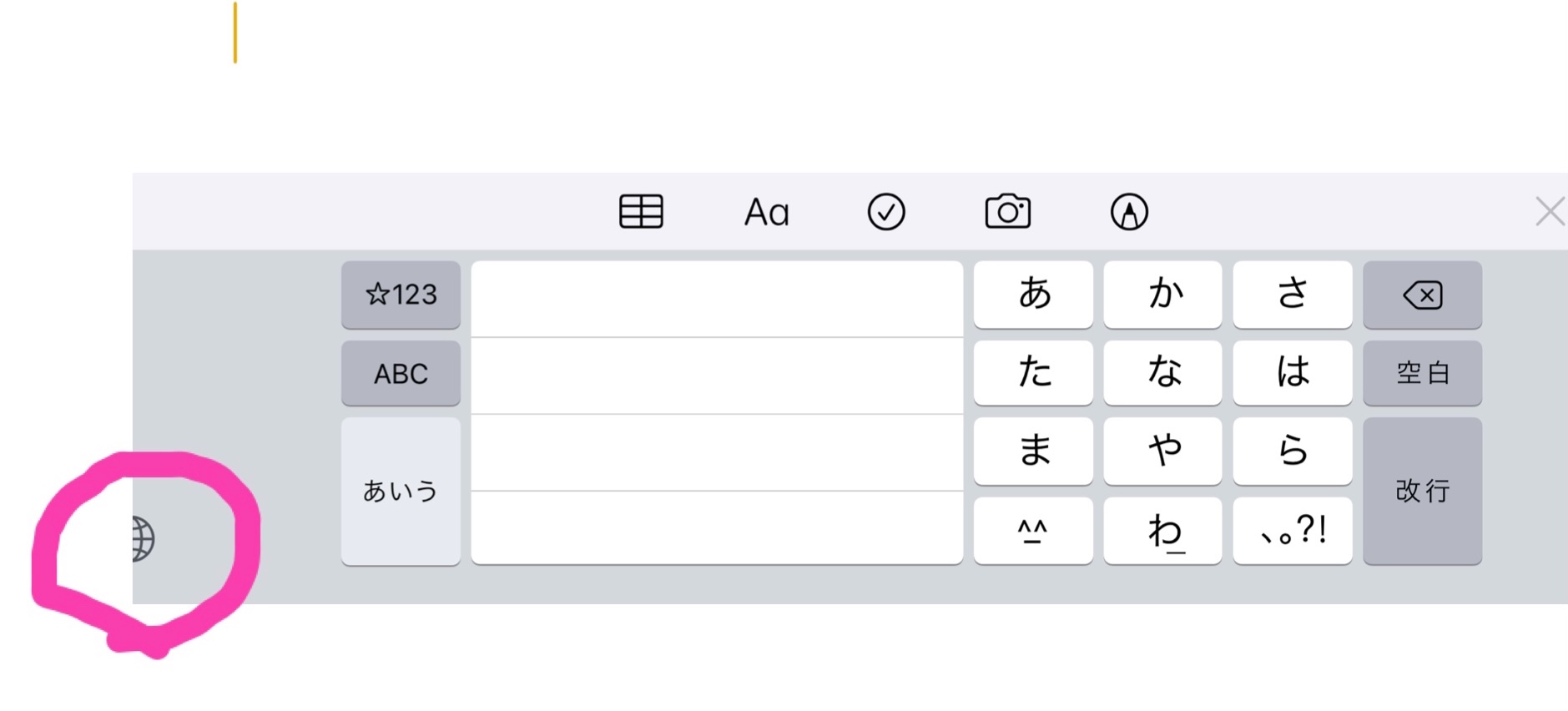Tap the さ kana key

click(x=1292, y=295)
